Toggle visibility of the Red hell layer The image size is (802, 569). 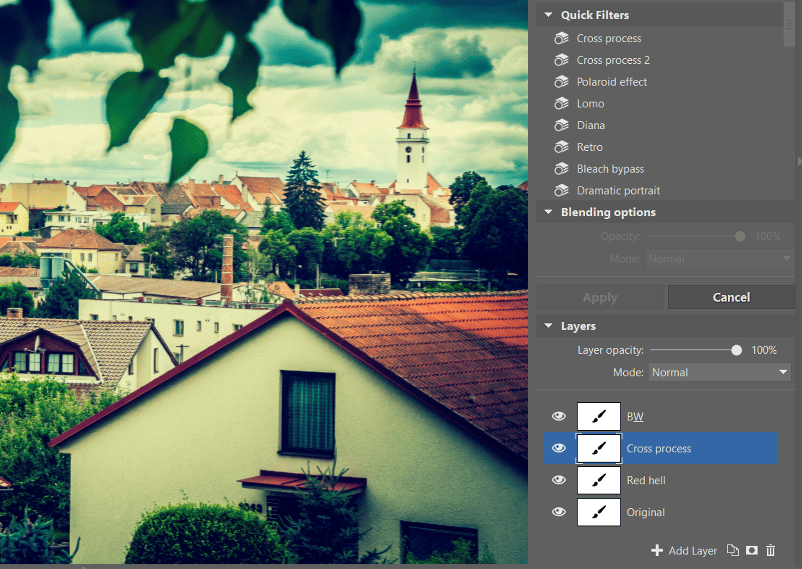click(559, 481)
